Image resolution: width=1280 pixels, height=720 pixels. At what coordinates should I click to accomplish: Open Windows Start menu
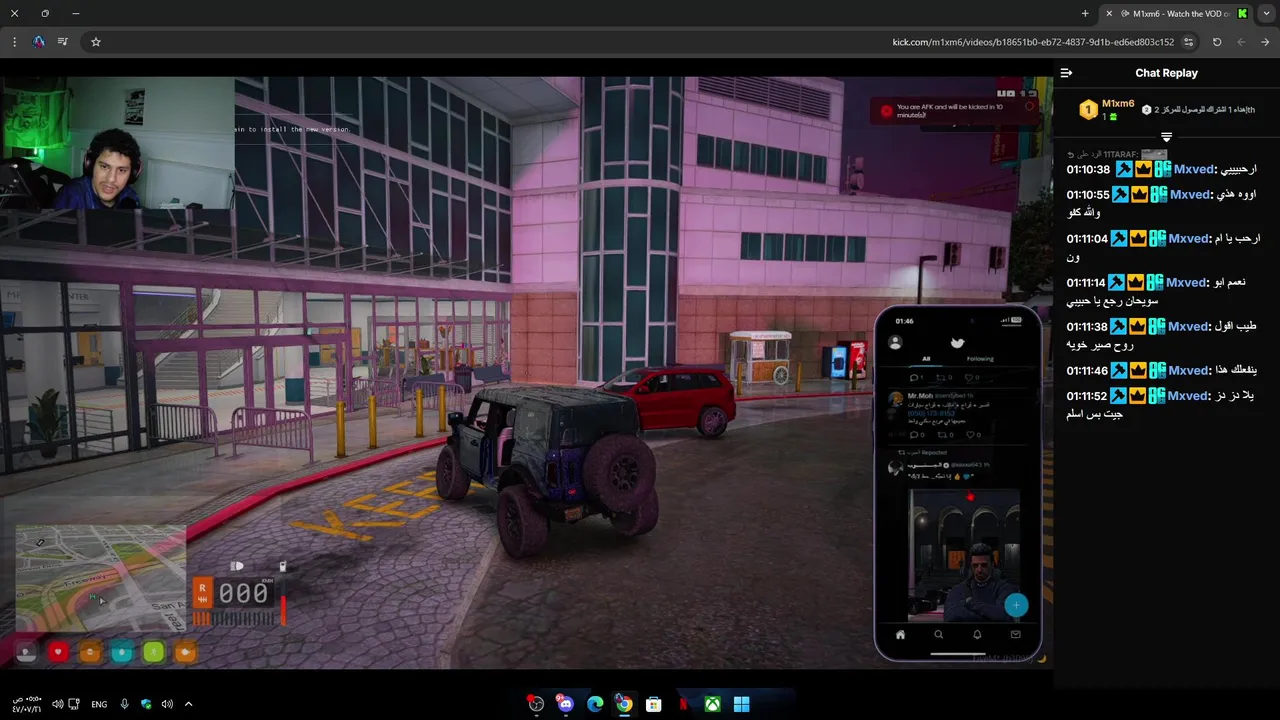point(741,704)
